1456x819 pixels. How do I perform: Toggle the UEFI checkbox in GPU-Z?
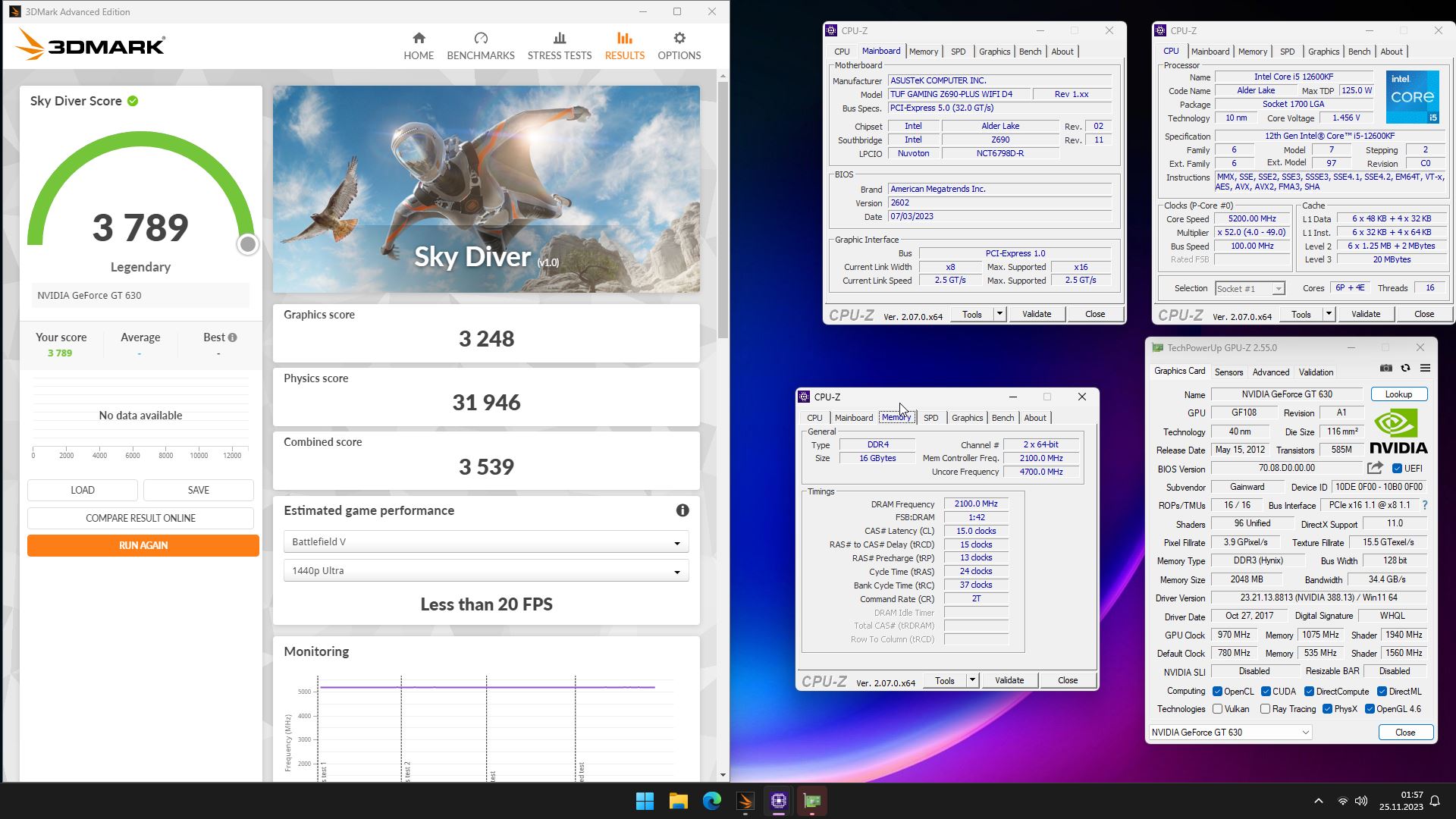pyautogui.click(x=1397, y=469)
